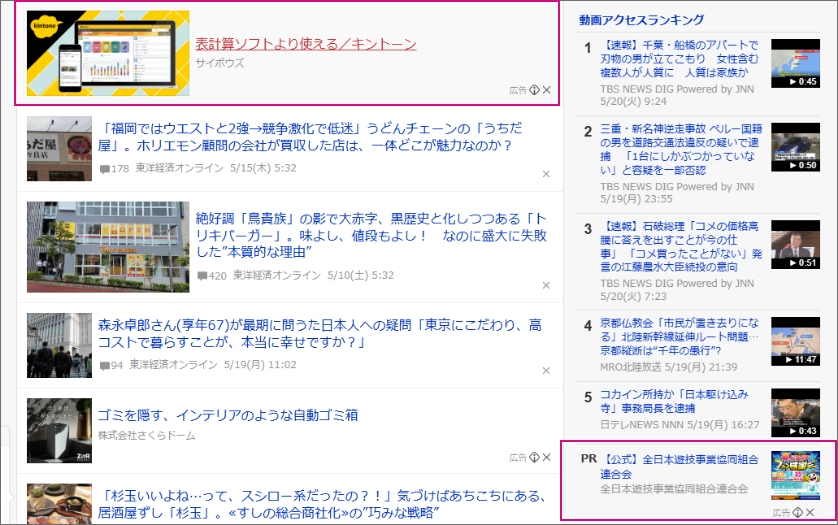Close the 自動ゴミ箱 ad with X icon
Viewport: 838px width, 525px height.
coord(546,457)
